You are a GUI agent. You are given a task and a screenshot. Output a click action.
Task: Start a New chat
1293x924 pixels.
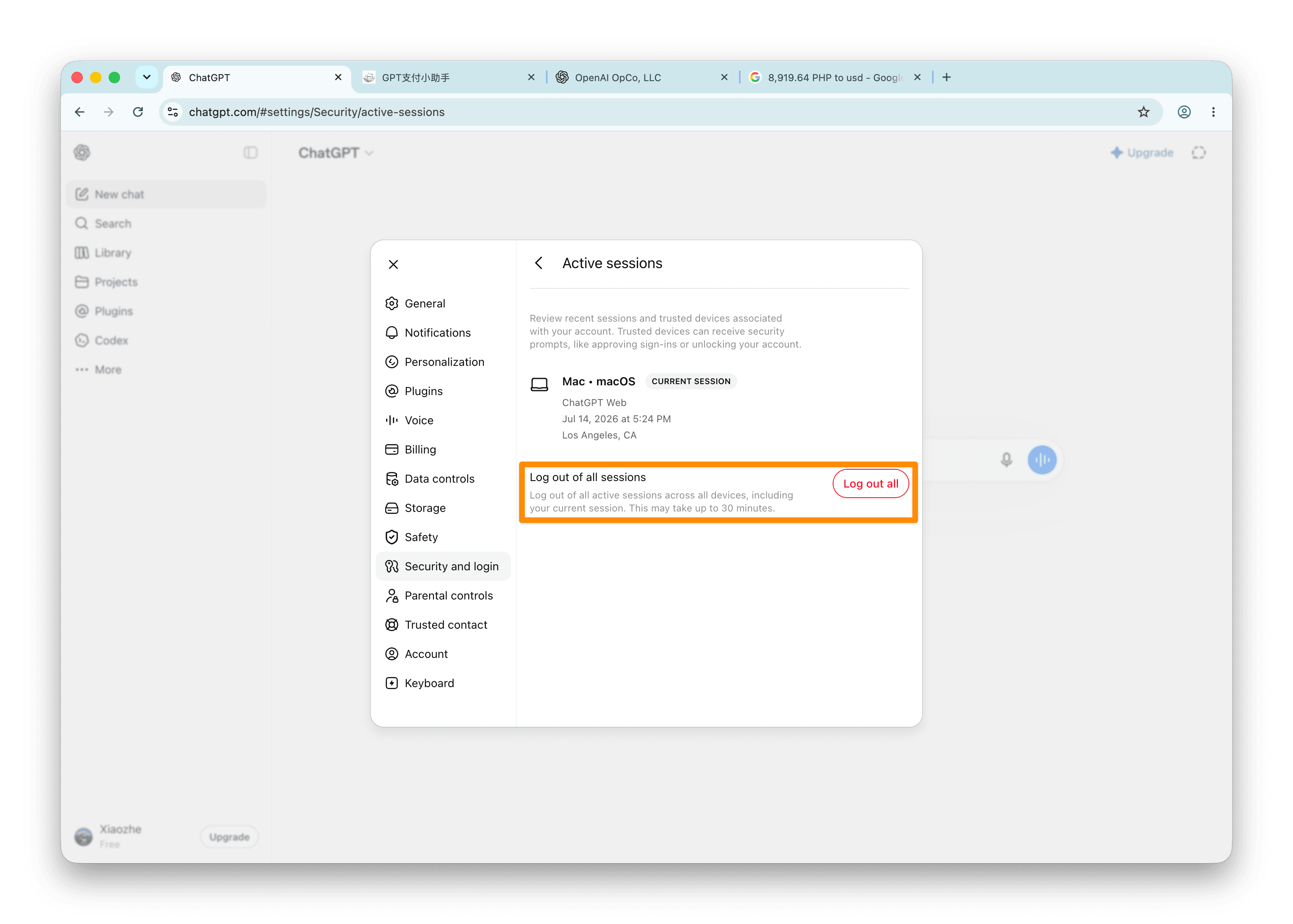point(167,194)
